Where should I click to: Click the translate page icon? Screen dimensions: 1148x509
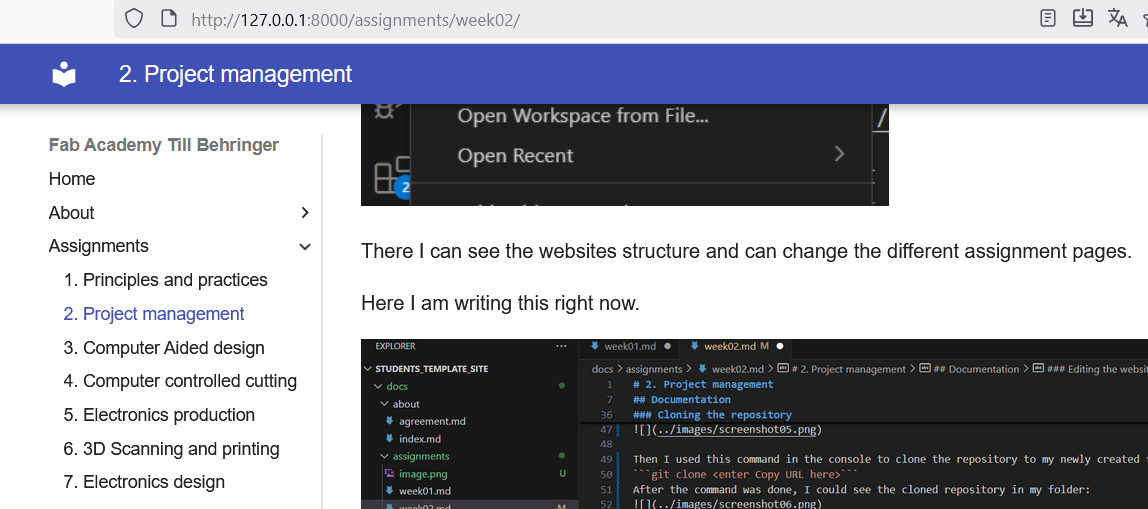(1117, 18)
